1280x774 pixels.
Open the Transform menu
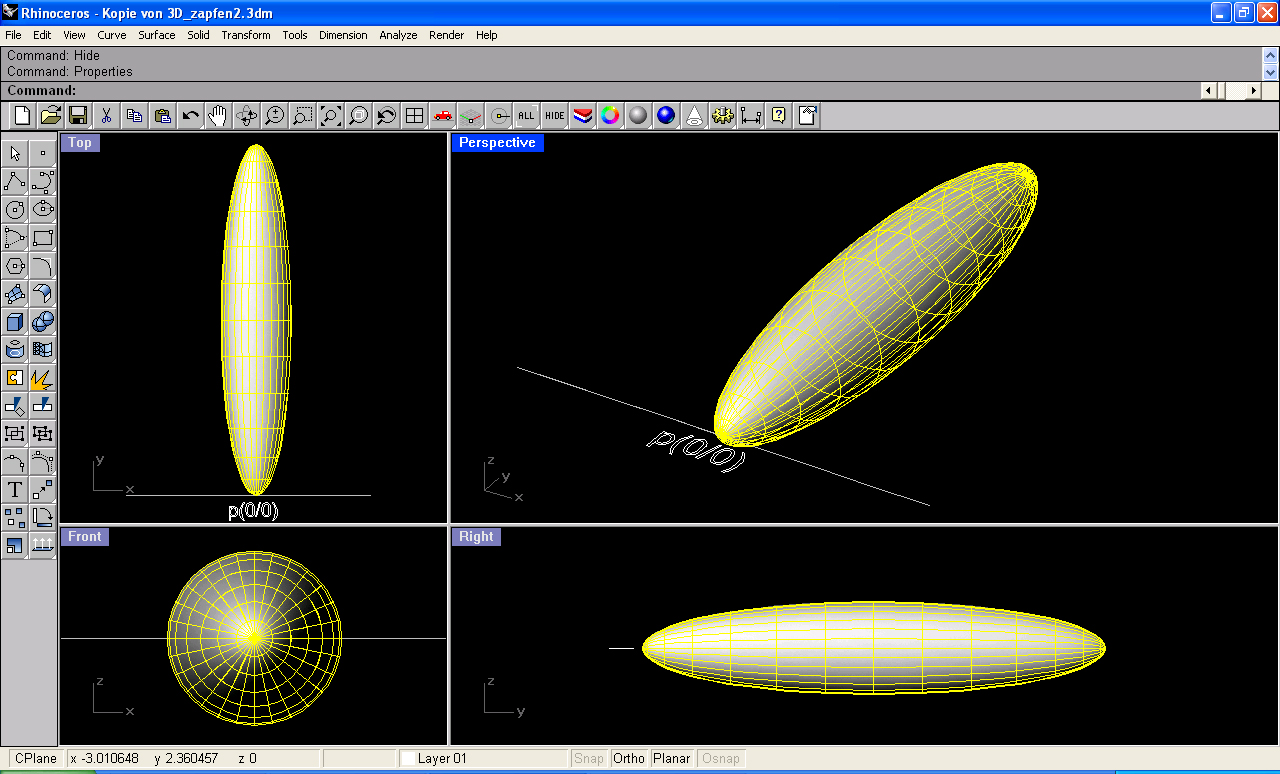246,35
